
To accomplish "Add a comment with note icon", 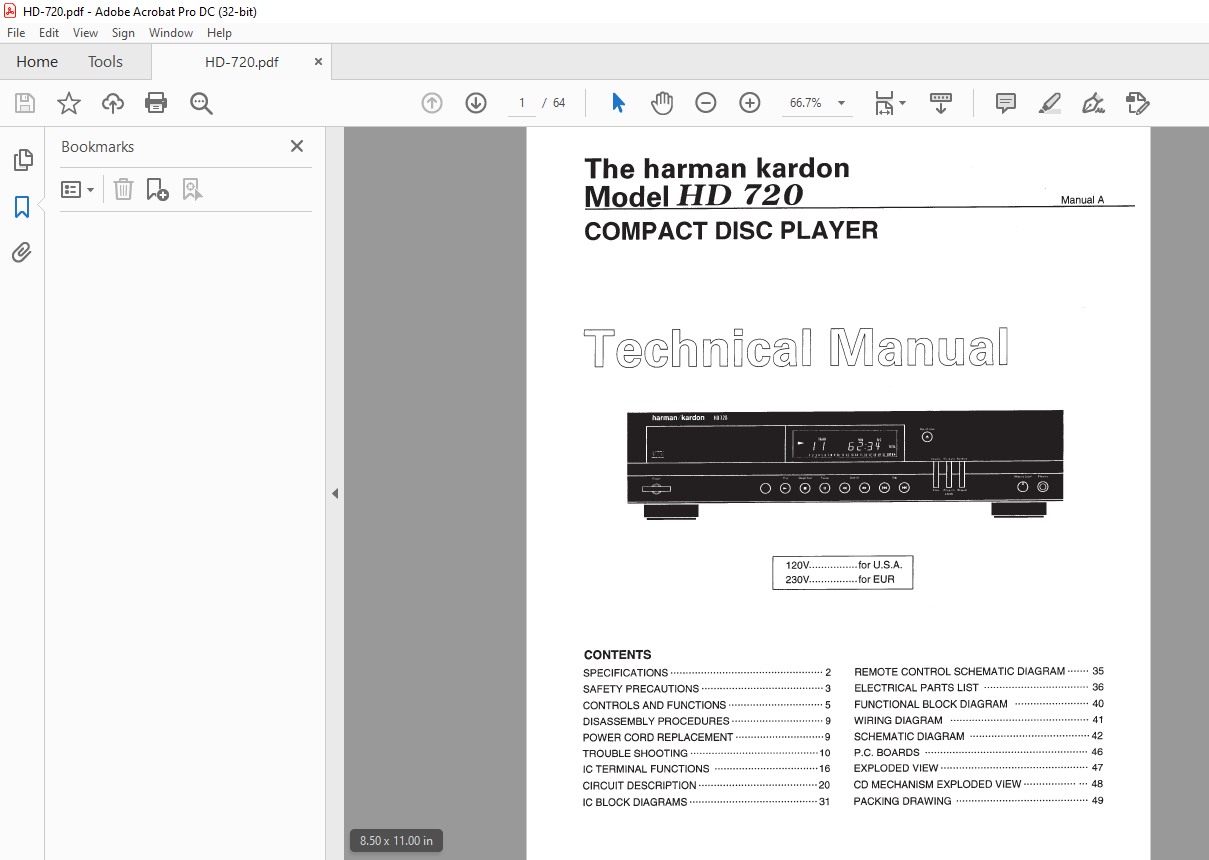I will point(1006,103).
